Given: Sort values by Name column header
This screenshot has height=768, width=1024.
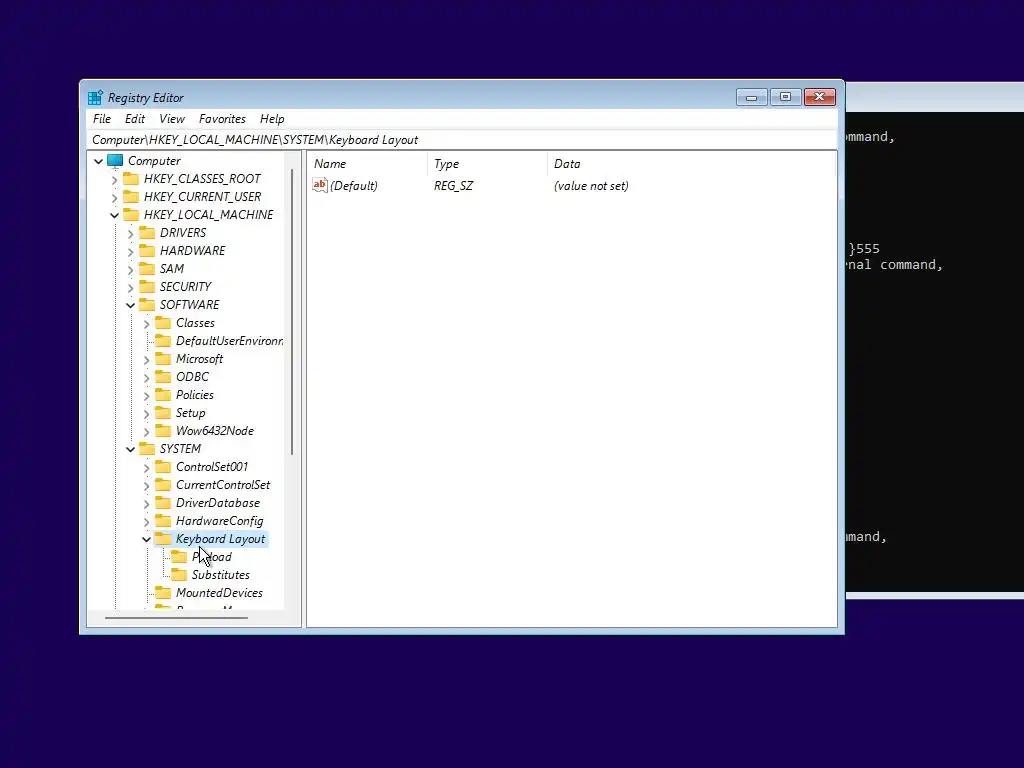Looking at the screenshot, I should point(367,164).
